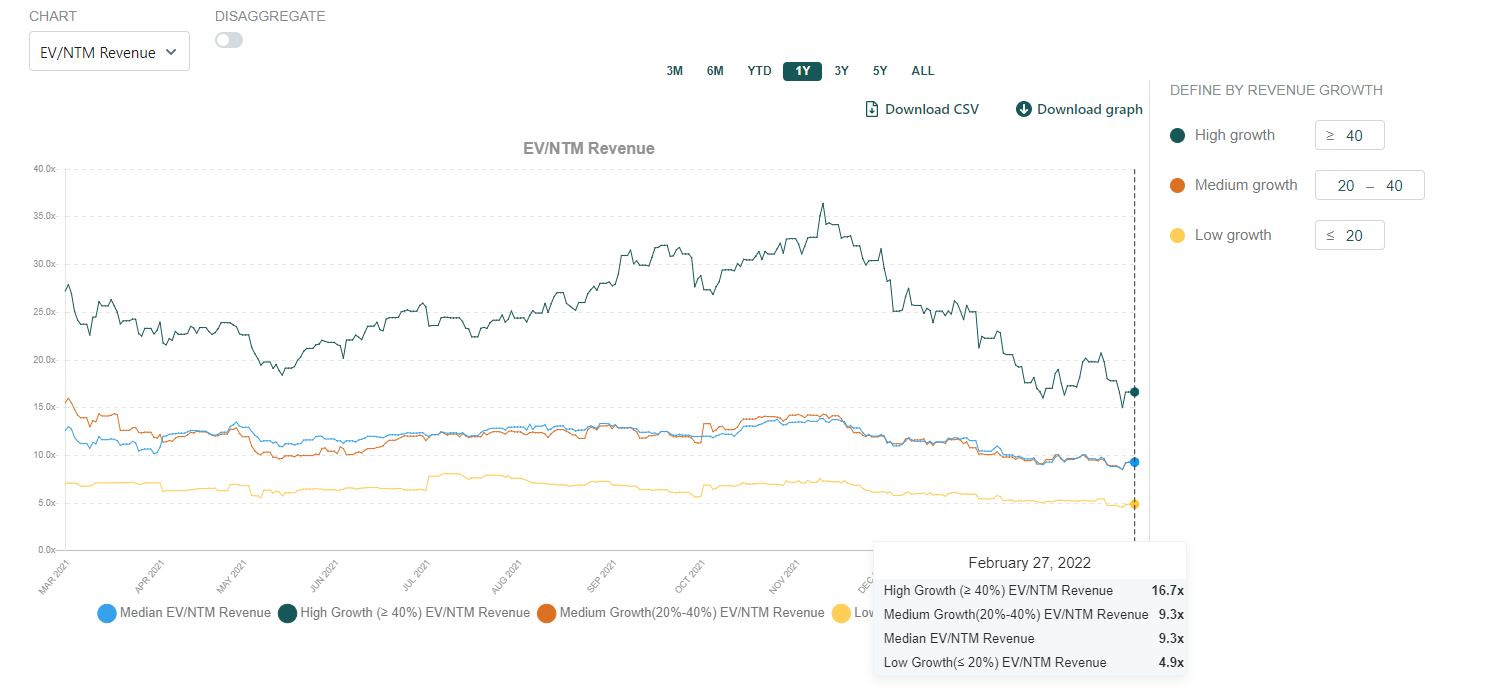Viewport: 1488px width, 690px height.
Task: Select the yellow Low Growth legend marker
Action: [x=843, y=613]
